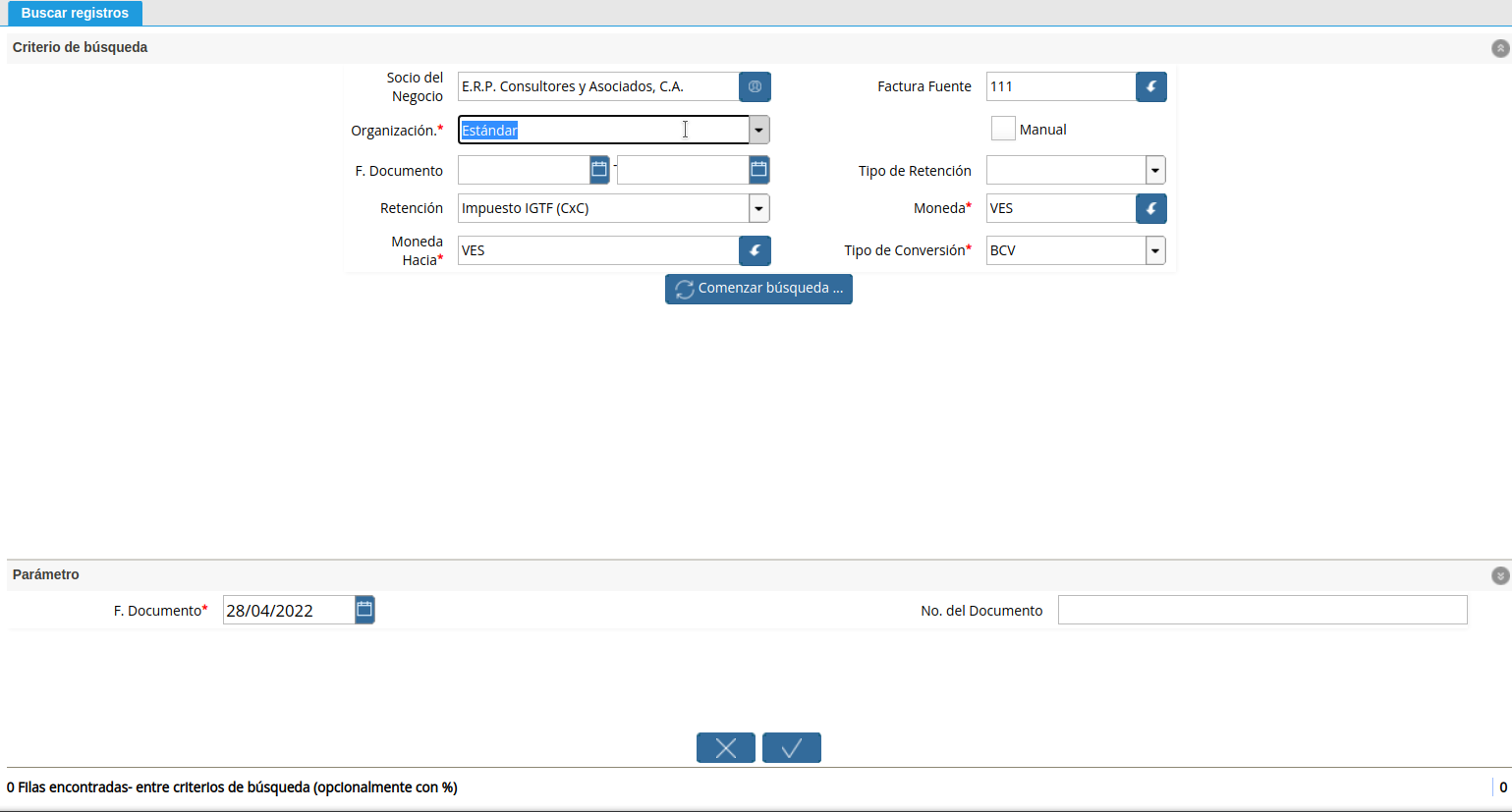Viewport: 1512px width, 812px height.
Task: Click the first F. Documento date field
Action: (x=524, y=170)
